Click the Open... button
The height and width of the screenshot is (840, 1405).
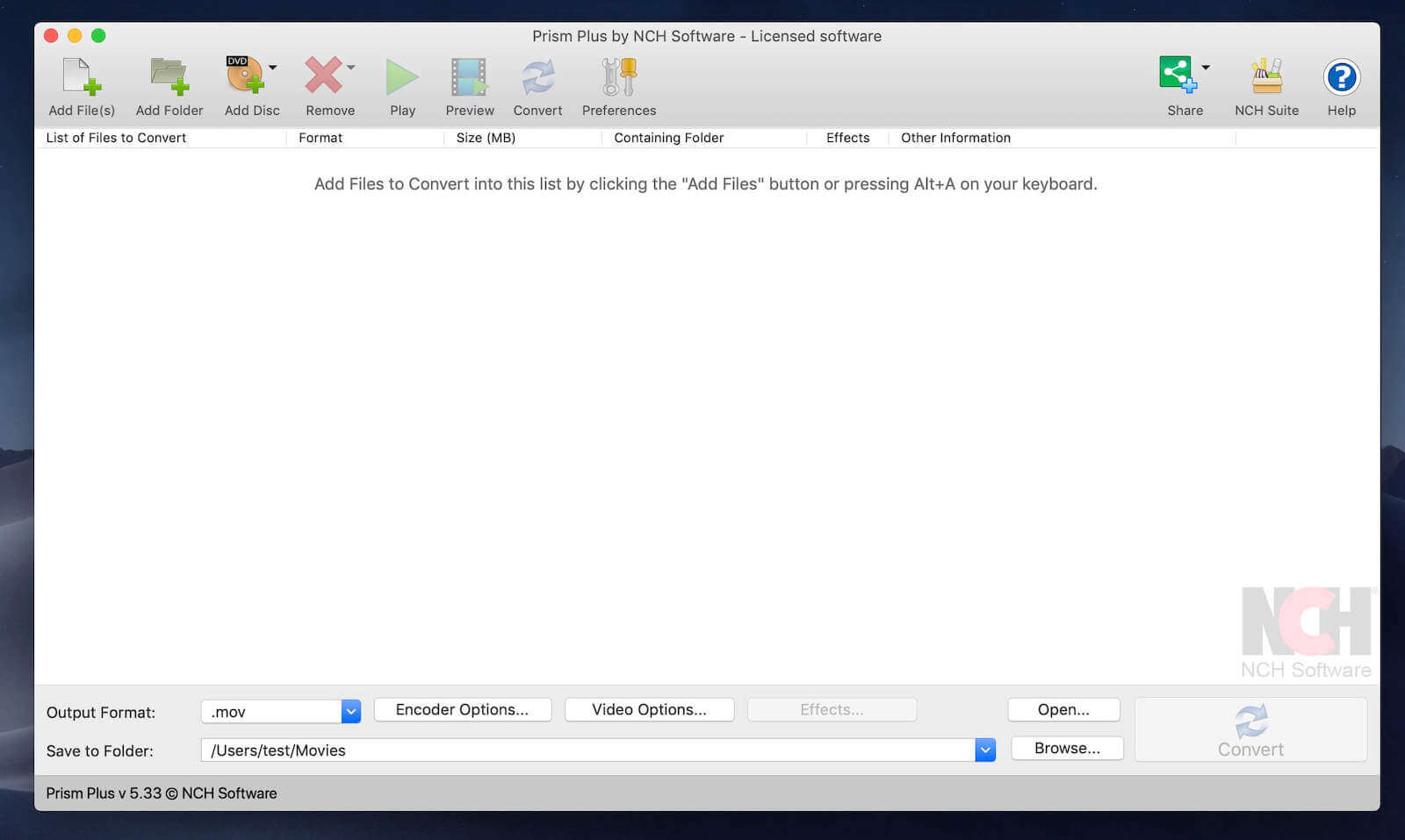click(x=1063, y=710)
